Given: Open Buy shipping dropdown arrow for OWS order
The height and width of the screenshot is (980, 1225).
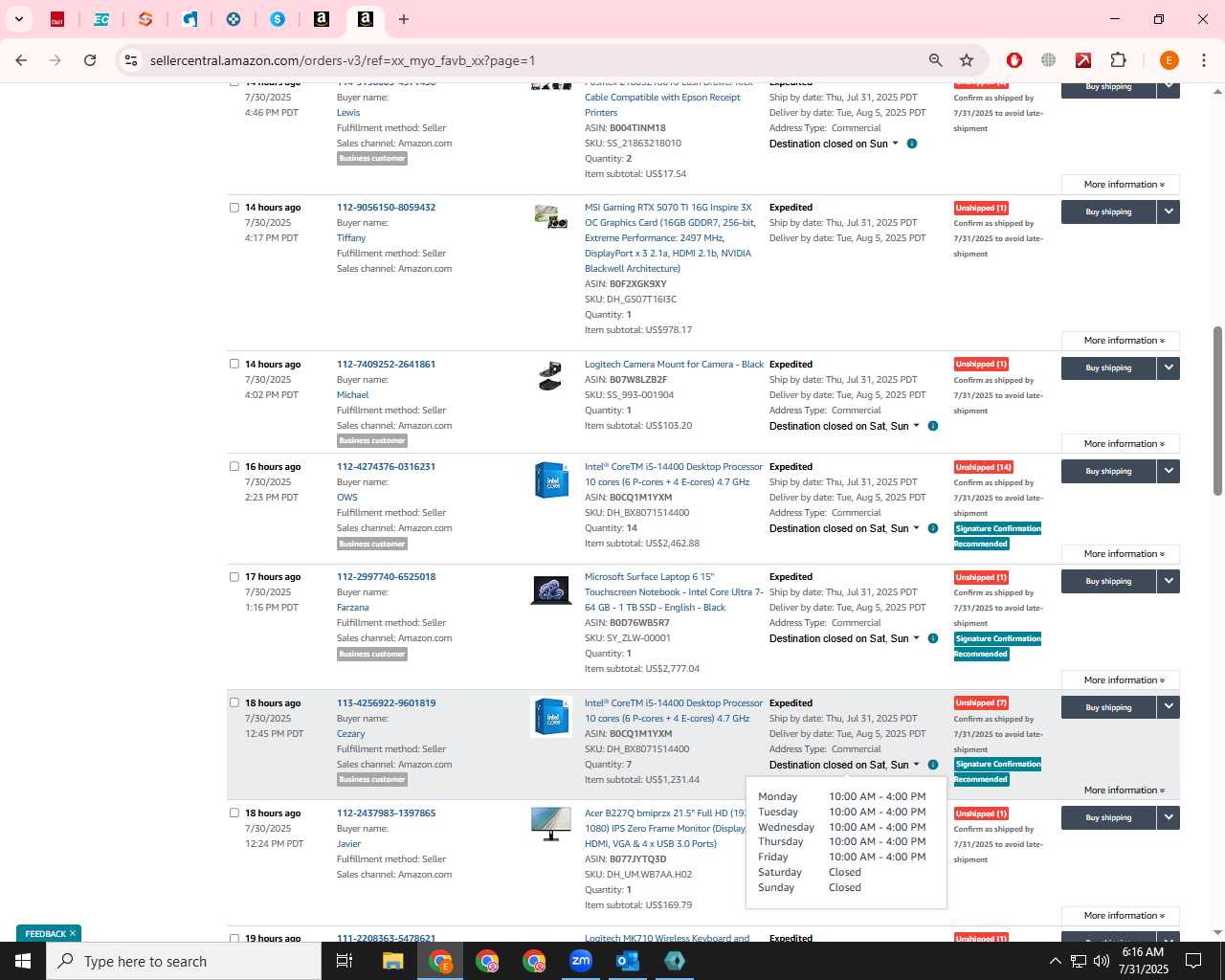Looking at the screenshot, I should tap(1168, 471).
